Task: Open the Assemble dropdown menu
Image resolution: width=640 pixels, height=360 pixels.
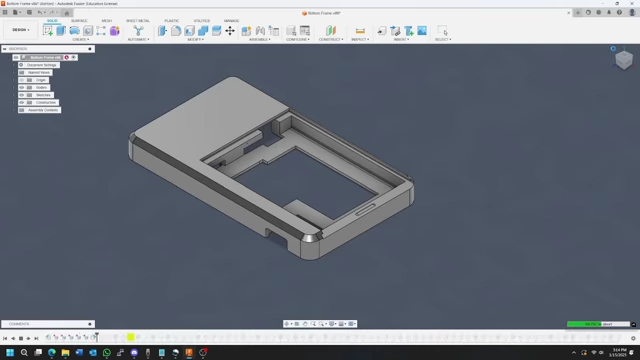Action: point(260,40)
